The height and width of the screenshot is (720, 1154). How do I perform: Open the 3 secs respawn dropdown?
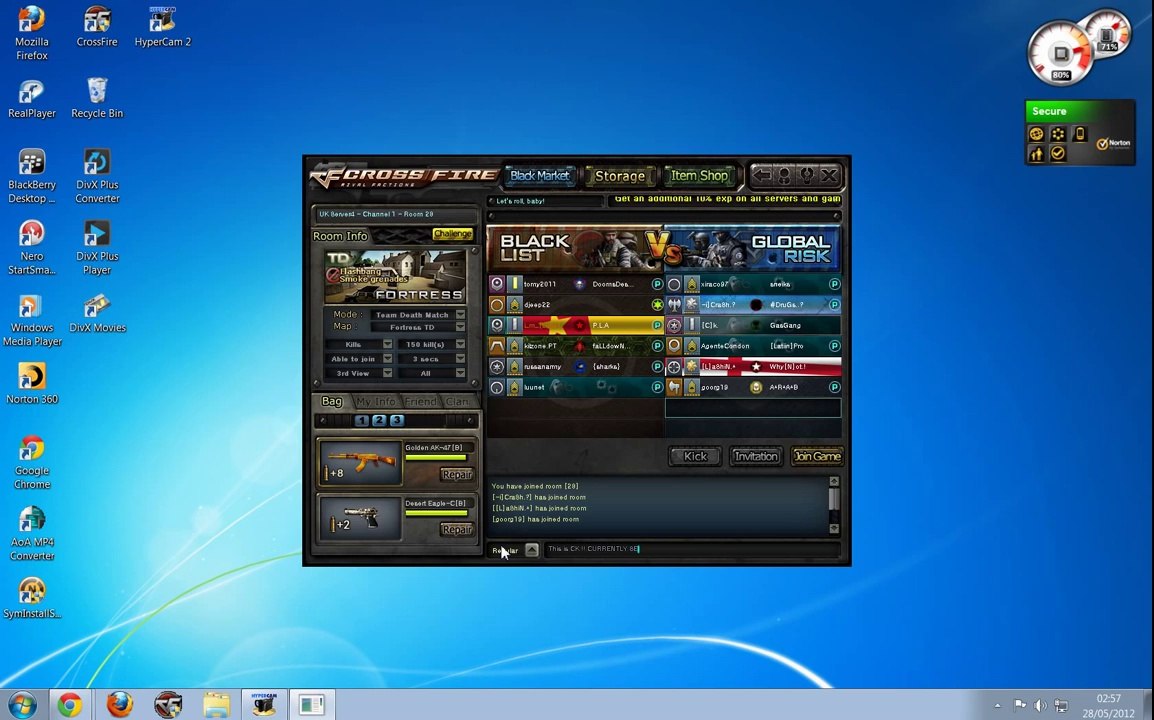click(460, 359)
